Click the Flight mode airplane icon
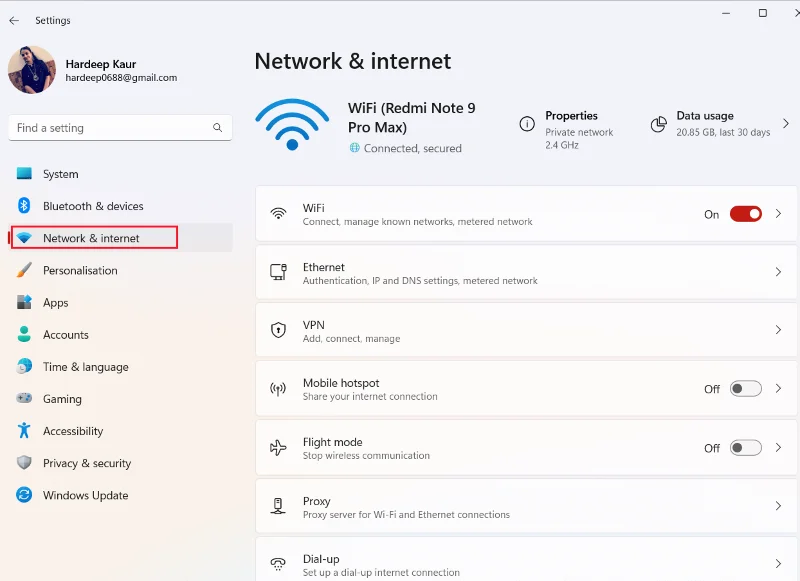Viewport: 800px width, 581px height. (x=278, y=448)
